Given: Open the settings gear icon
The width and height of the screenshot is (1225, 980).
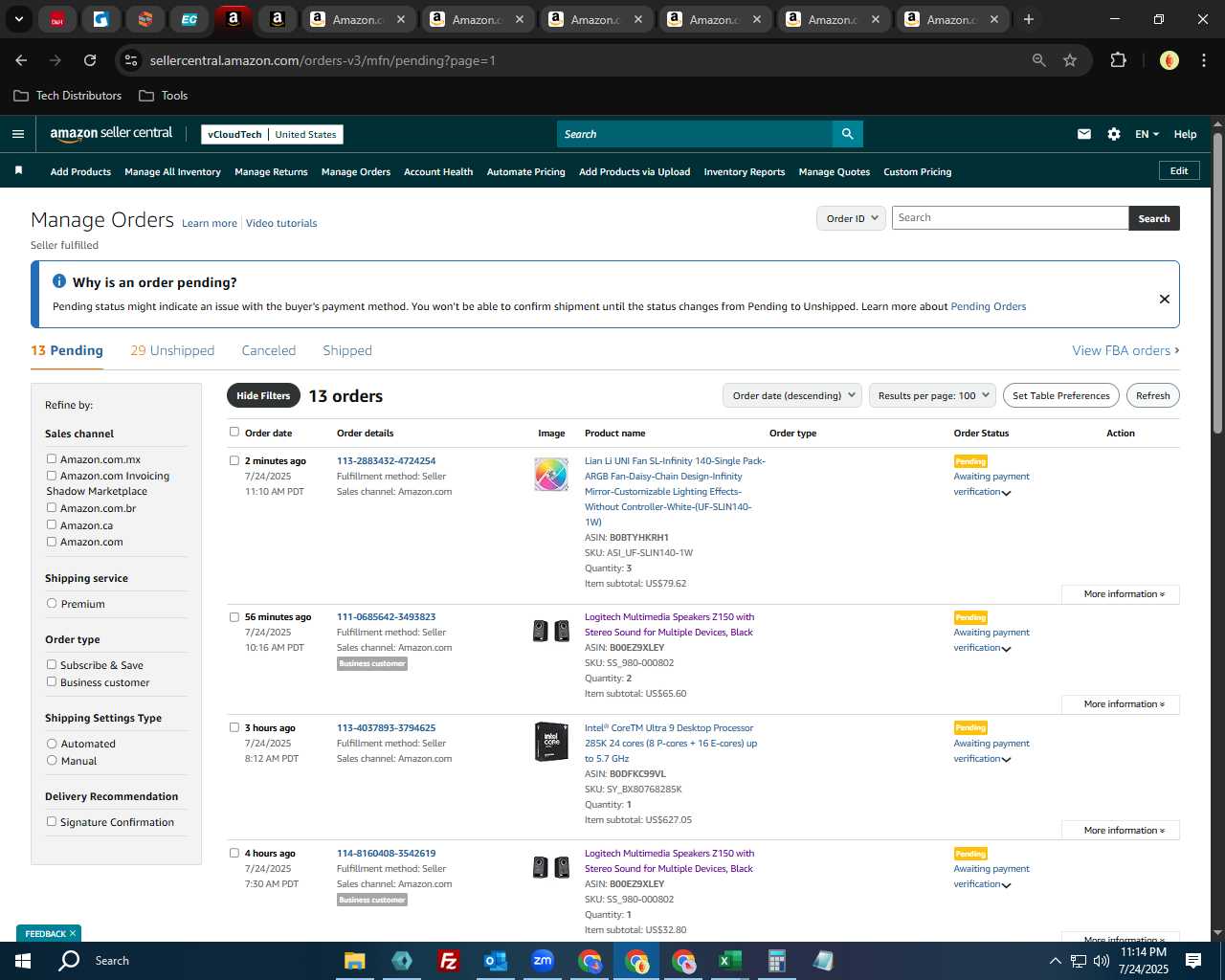Looking at the screenshot, I should [1114, 134].
